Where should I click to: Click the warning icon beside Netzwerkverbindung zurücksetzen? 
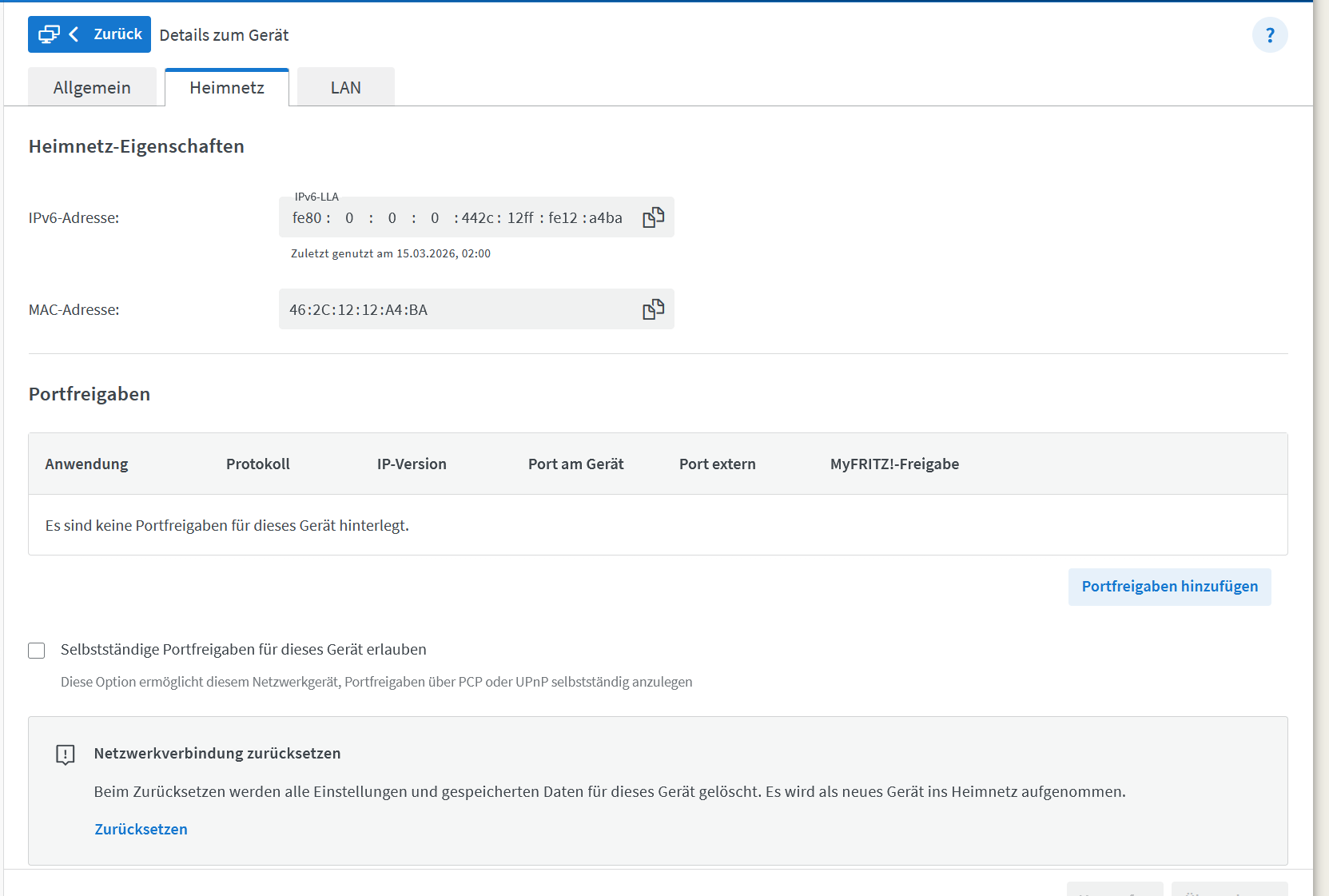[x=66, y=755]
